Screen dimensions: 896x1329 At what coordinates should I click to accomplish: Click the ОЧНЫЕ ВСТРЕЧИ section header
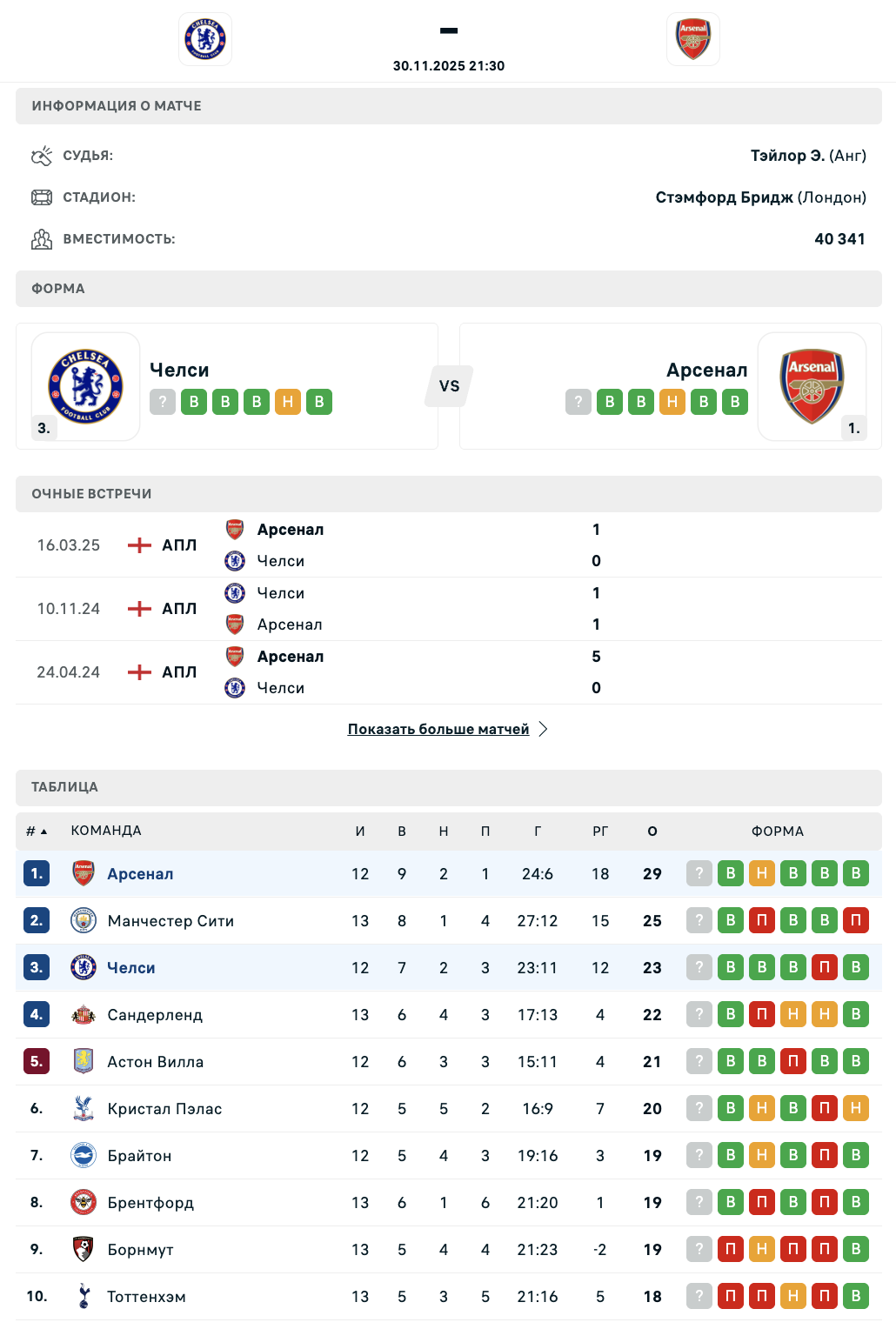click(x=91, y=494)
